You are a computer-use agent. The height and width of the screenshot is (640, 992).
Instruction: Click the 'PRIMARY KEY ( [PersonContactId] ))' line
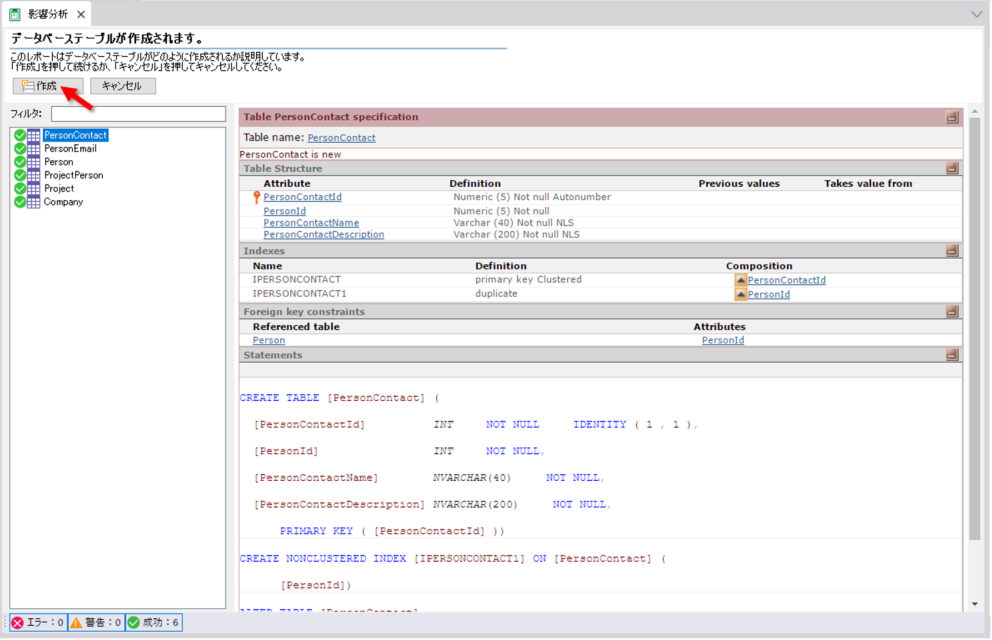pyautogui.click(x=392, y=531)
